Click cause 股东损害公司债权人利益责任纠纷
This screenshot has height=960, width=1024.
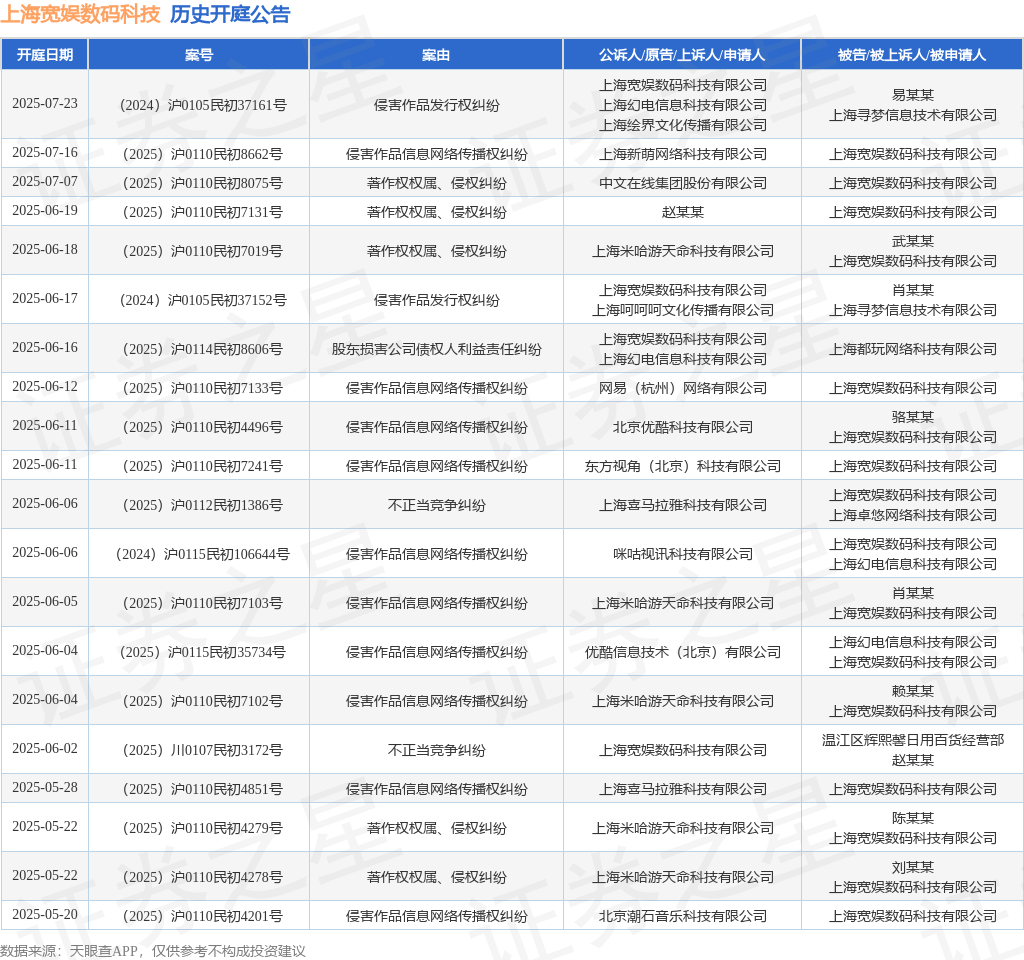tap(436, 349)
